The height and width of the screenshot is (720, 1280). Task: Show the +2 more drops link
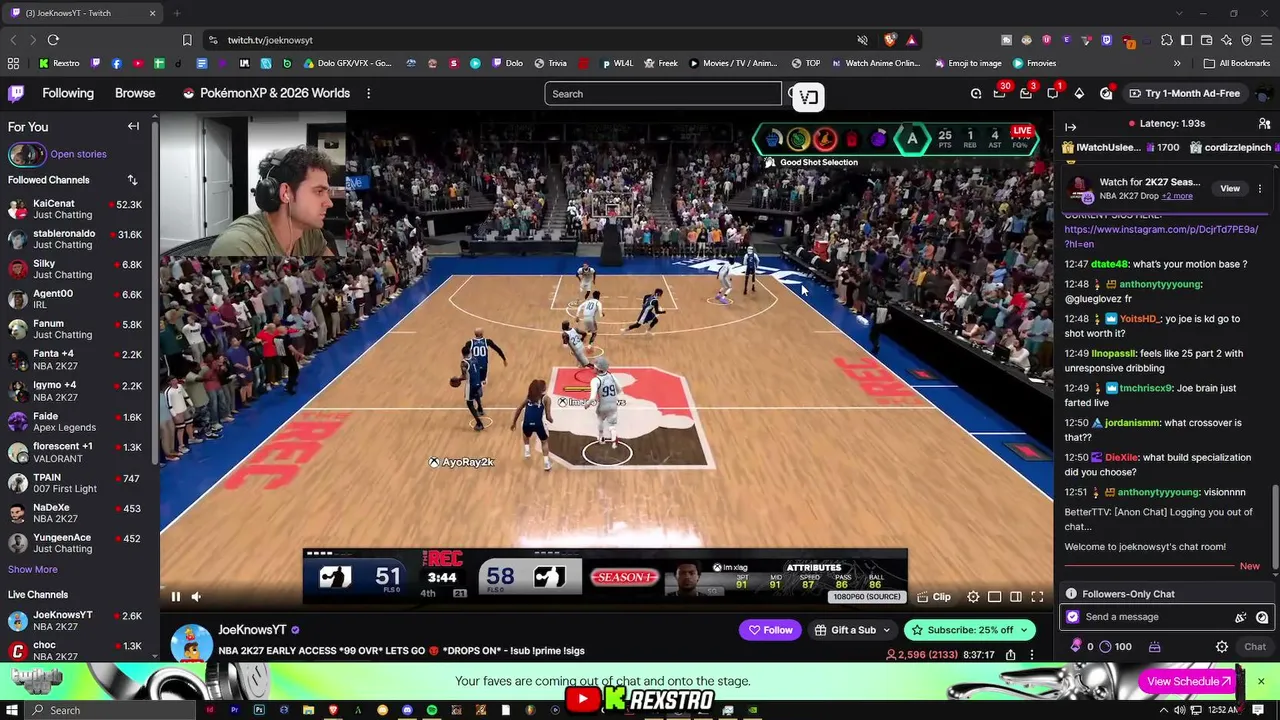coord(1176,196)
